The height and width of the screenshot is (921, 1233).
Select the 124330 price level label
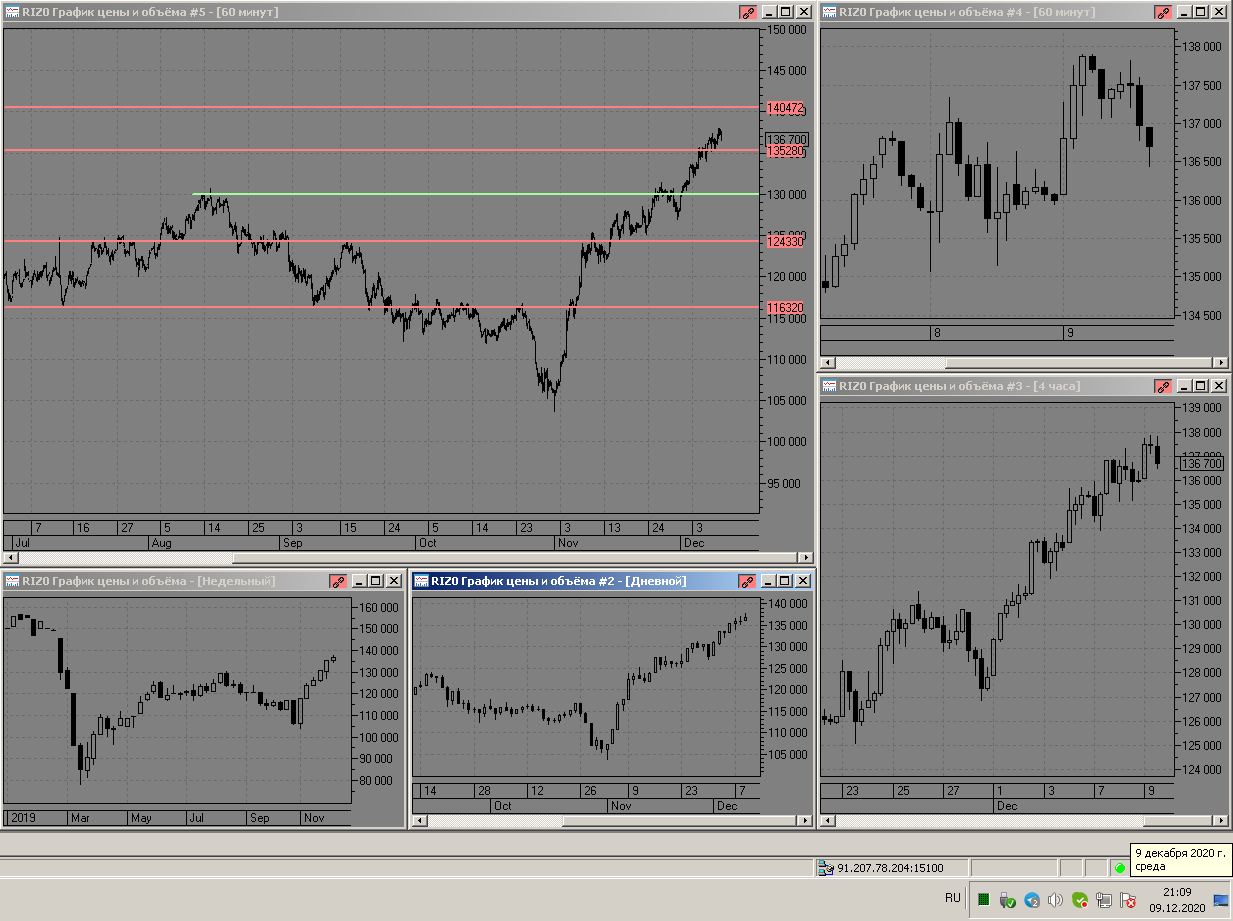pos(786,241)
